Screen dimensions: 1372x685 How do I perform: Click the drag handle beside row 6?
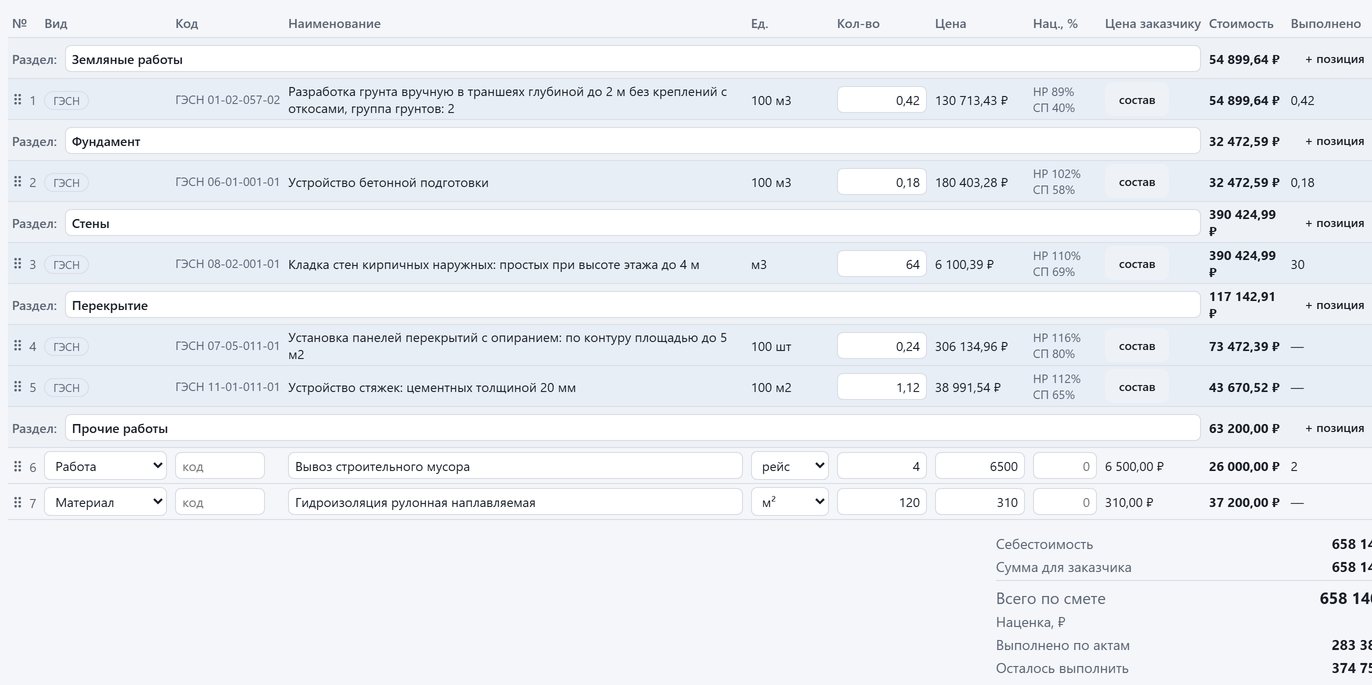[17, 466]
